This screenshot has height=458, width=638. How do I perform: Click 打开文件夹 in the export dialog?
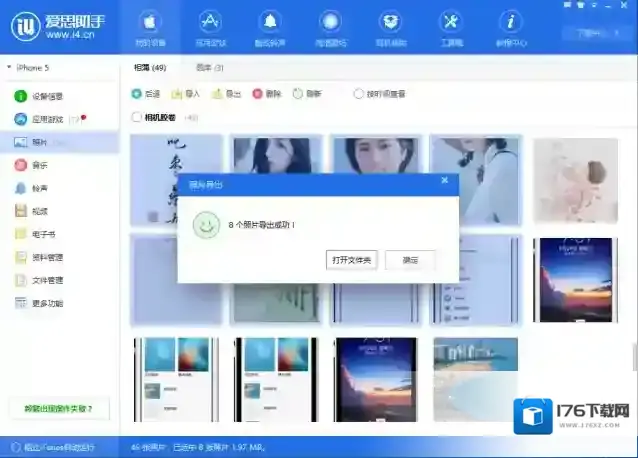(352, 260)
